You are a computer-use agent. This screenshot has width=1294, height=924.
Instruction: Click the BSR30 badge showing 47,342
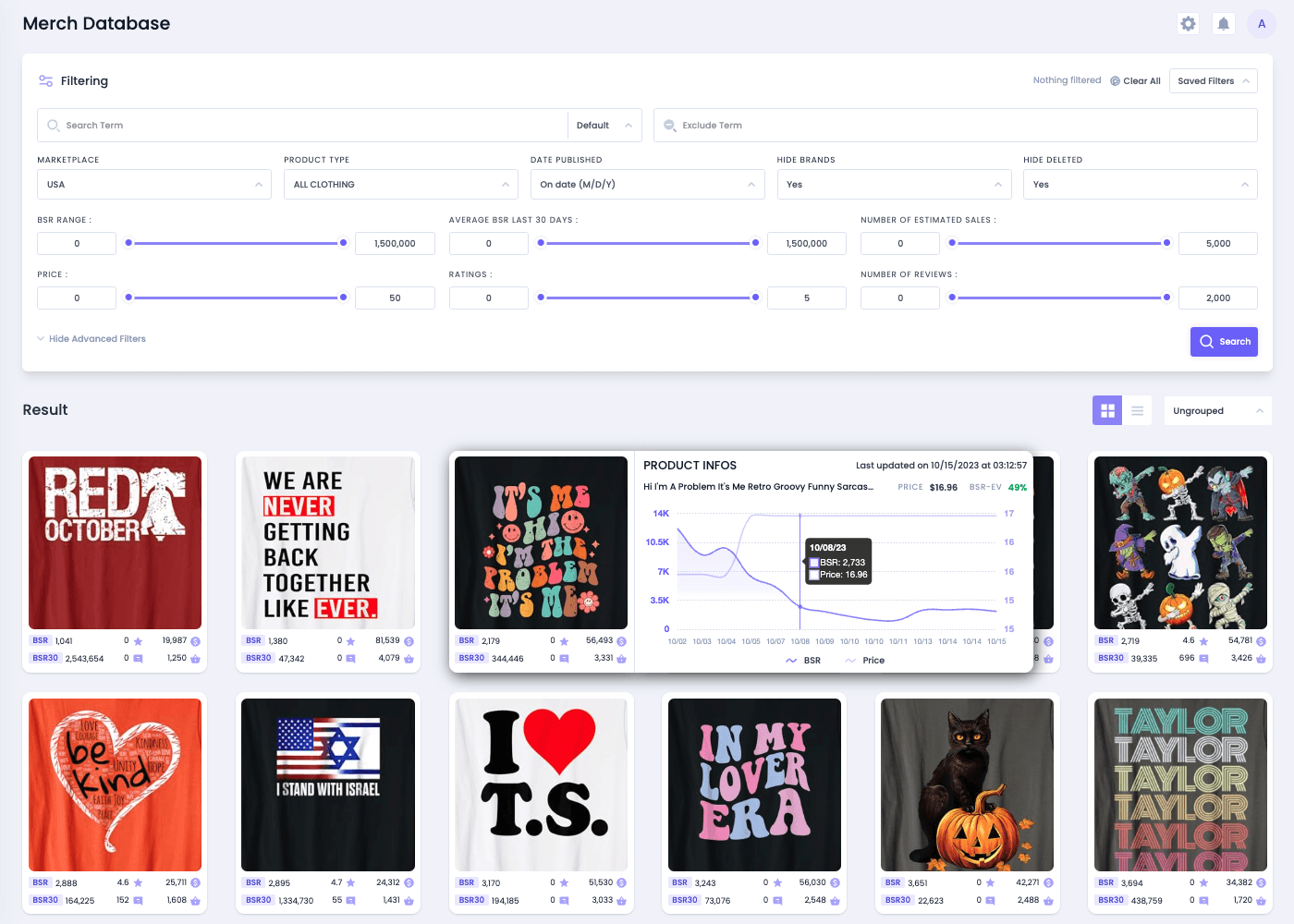tap(259, 658)
